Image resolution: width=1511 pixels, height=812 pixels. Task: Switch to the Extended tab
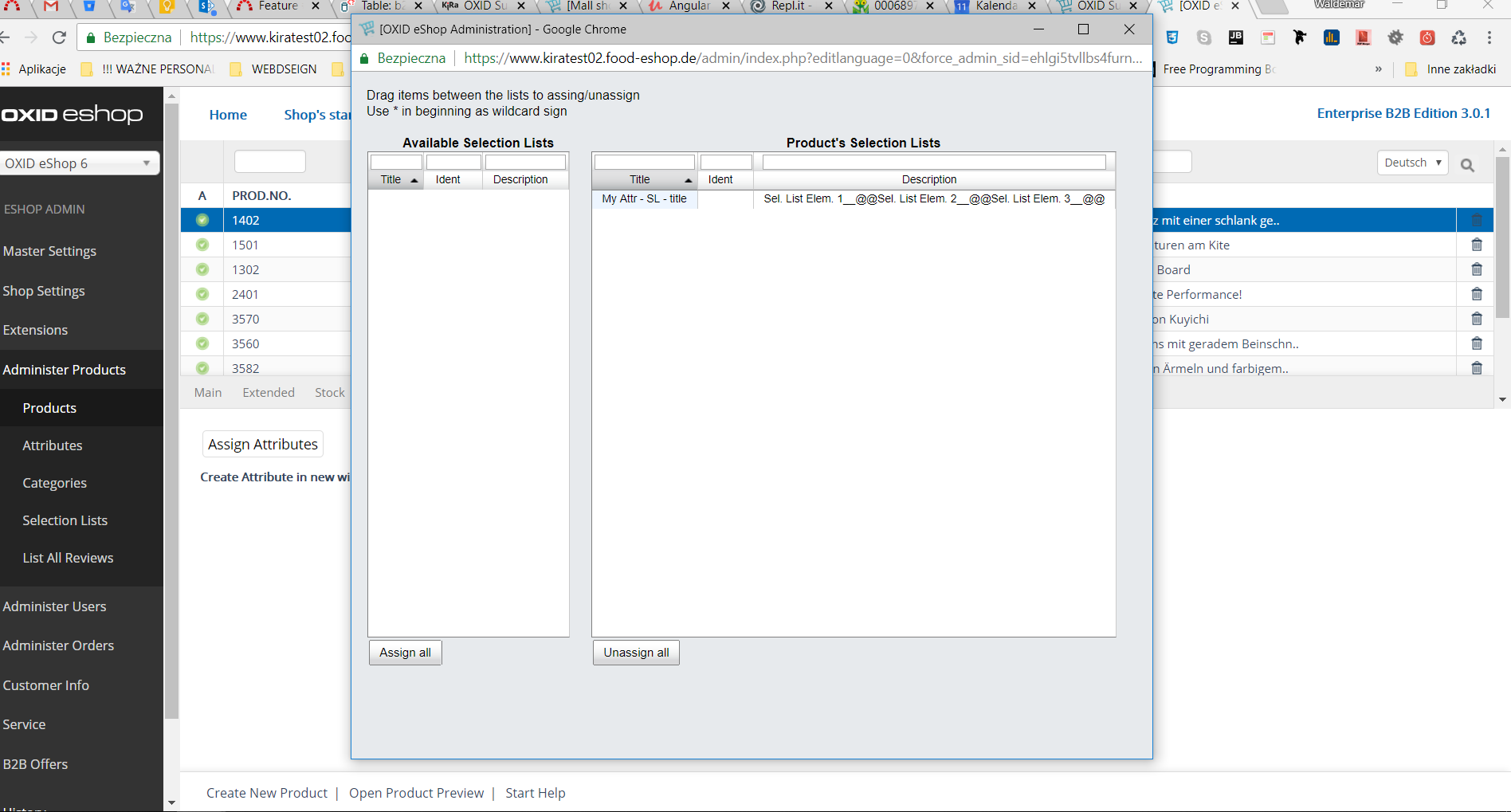[269, 393]
